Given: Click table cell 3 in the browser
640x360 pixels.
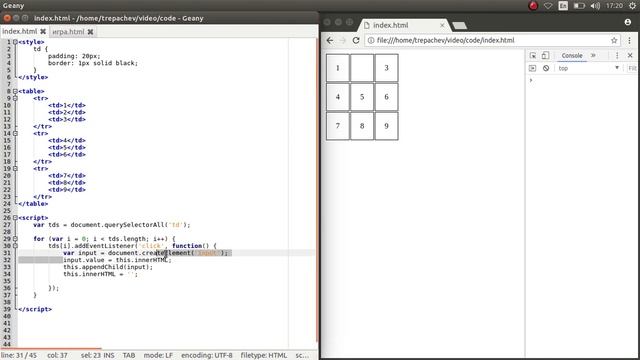Looking at the screenshot, I should 386,68.
